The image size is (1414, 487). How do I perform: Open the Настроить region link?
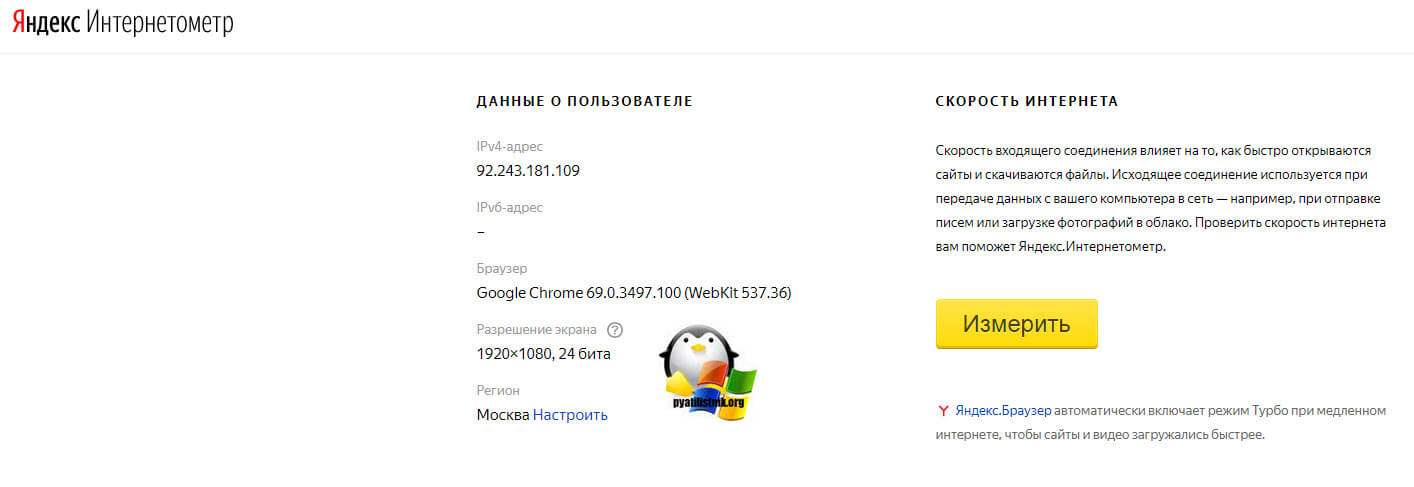click(x=570, y=414)
